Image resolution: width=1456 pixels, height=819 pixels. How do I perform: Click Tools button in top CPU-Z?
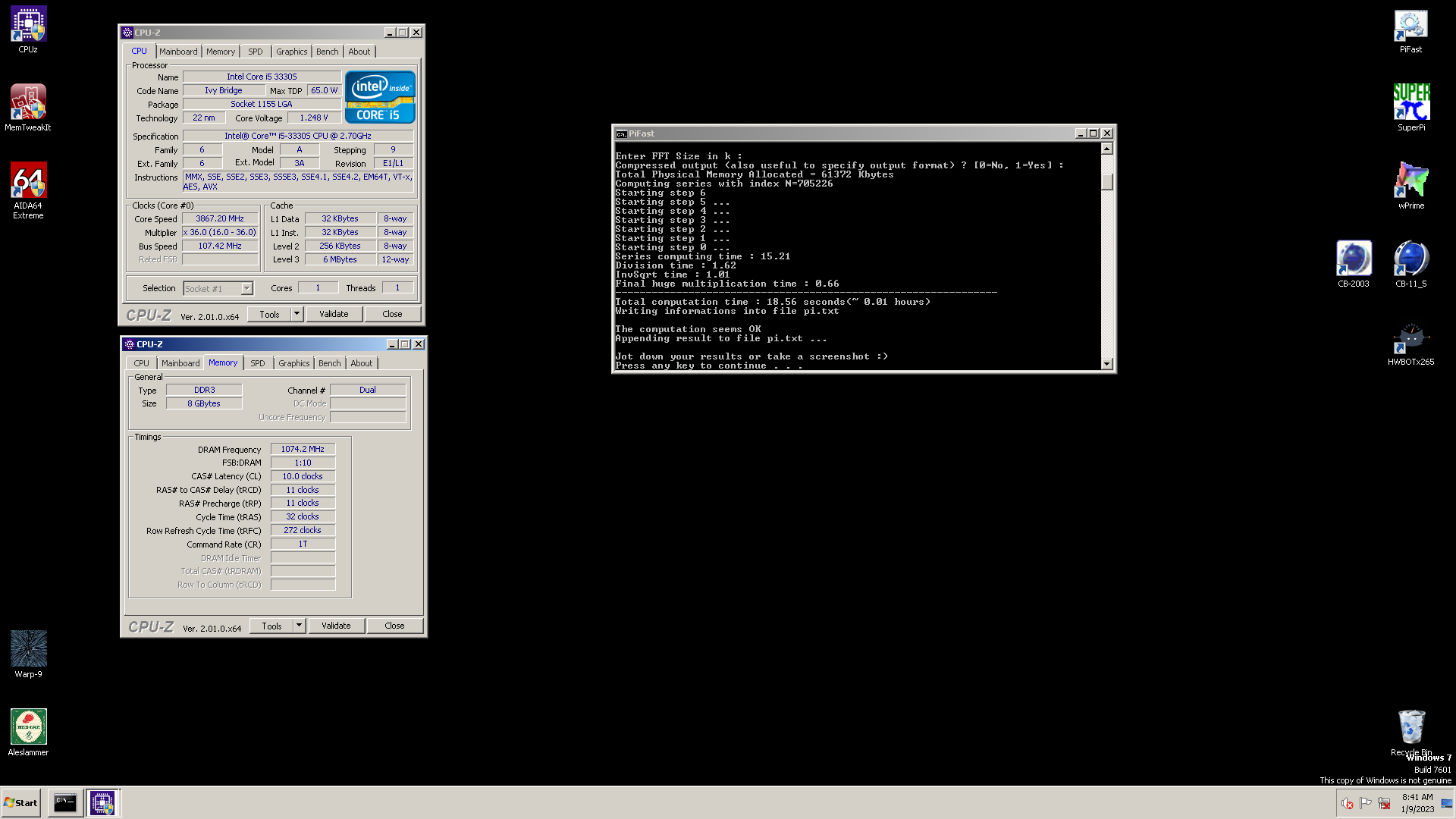click(x=269, y=314)
